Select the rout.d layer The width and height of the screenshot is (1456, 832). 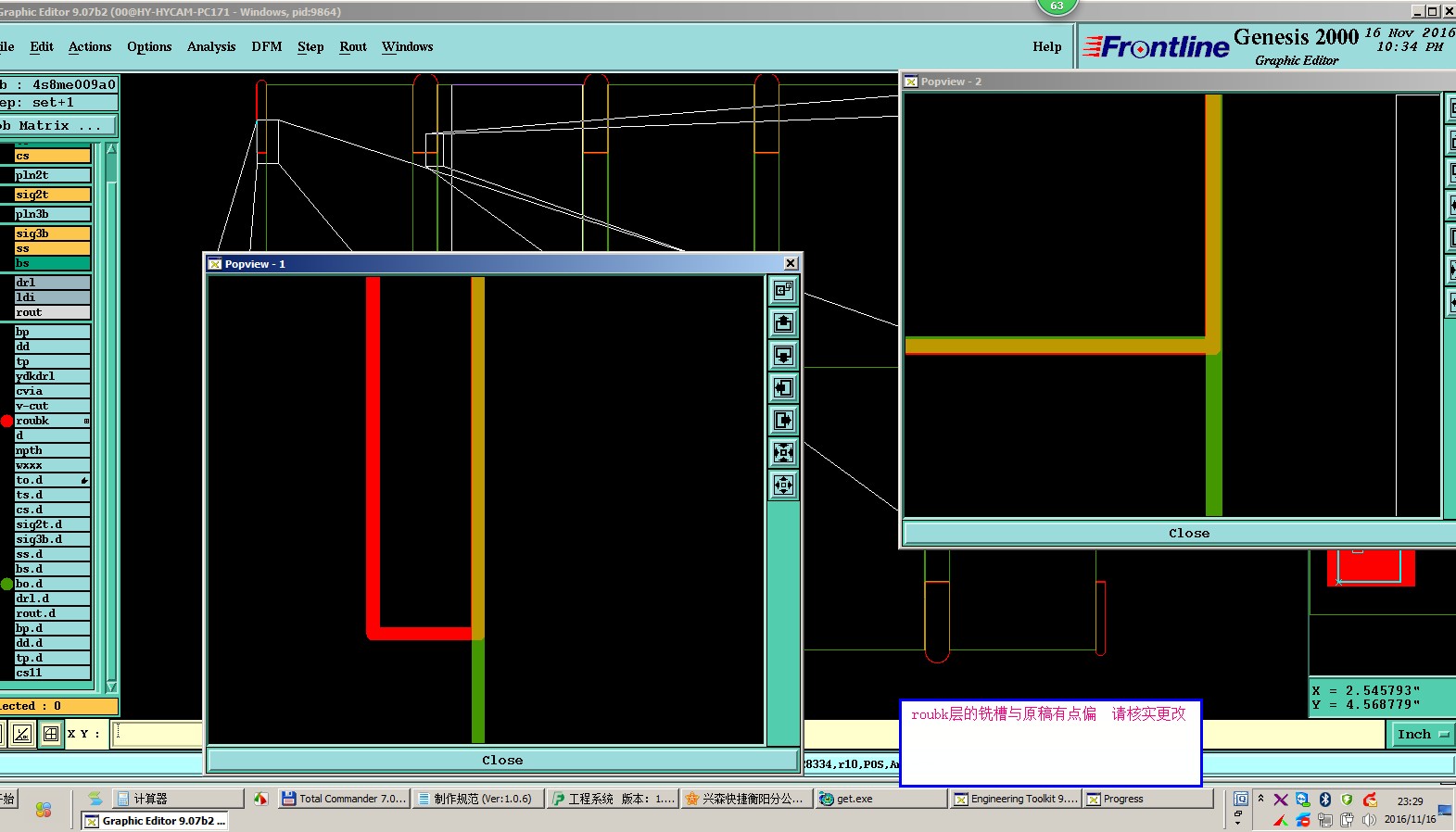click(x=53, y=613)
